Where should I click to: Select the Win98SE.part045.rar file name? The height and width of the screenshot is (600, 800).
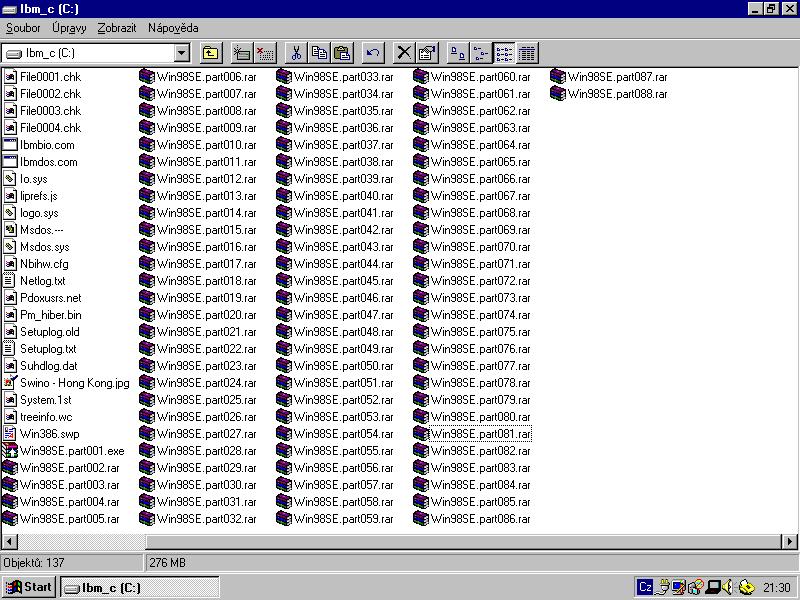343,281
